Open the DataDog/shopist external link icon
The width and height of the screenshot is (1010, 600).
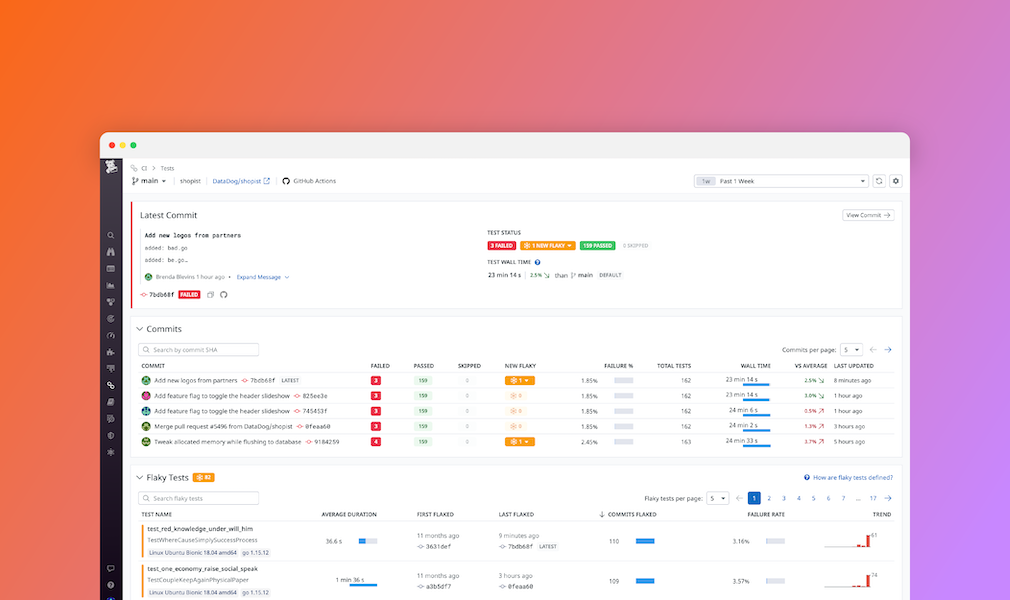pos(267,181)
